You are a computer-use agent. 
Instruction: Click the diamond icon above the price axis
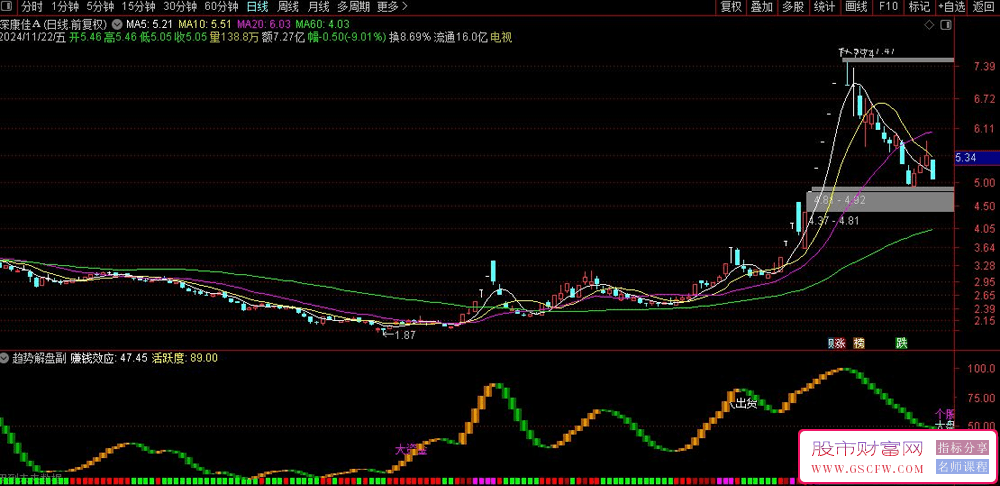[929, 23]
